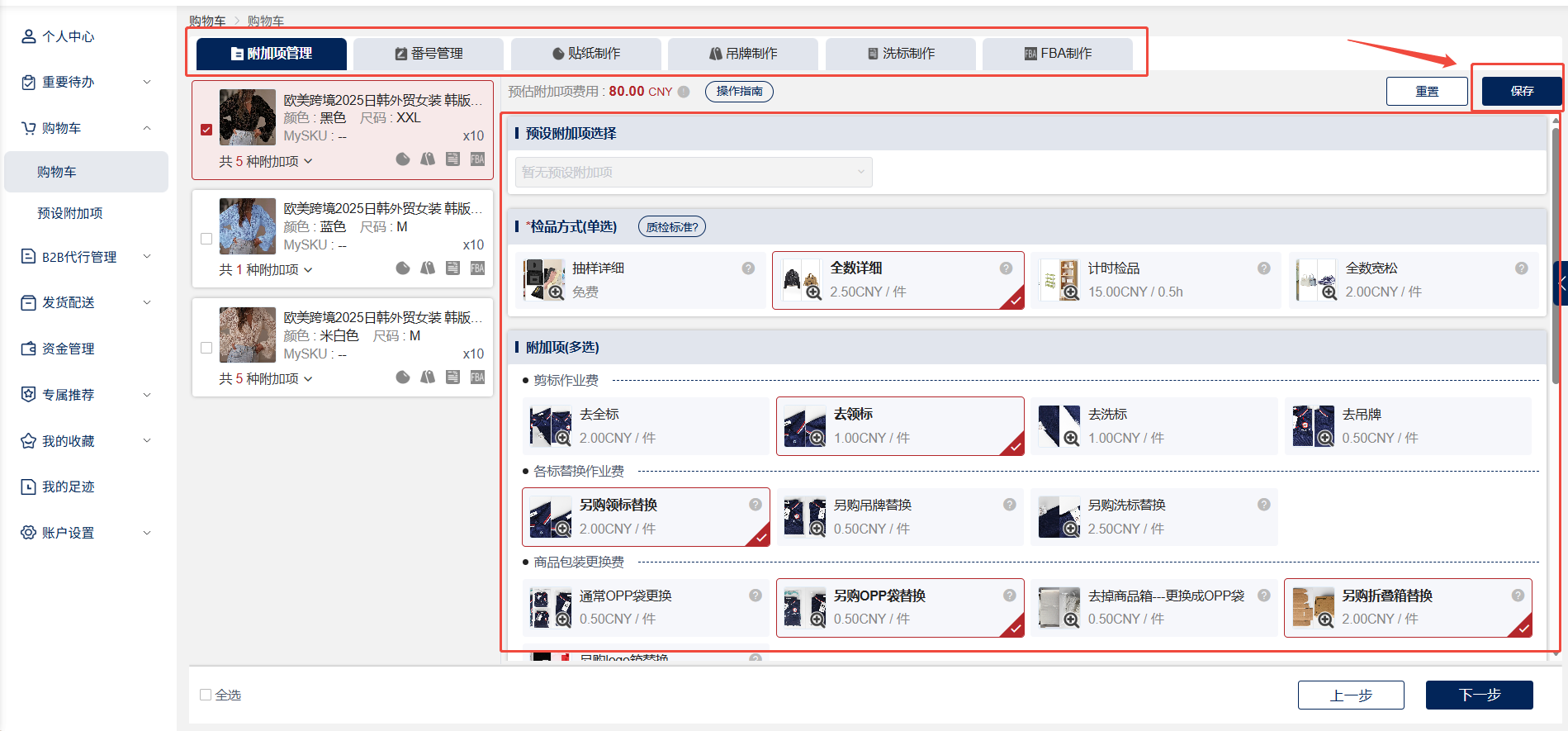
Task: Click help icon for 通常OPP袋更换
Action: click(755, 596)
